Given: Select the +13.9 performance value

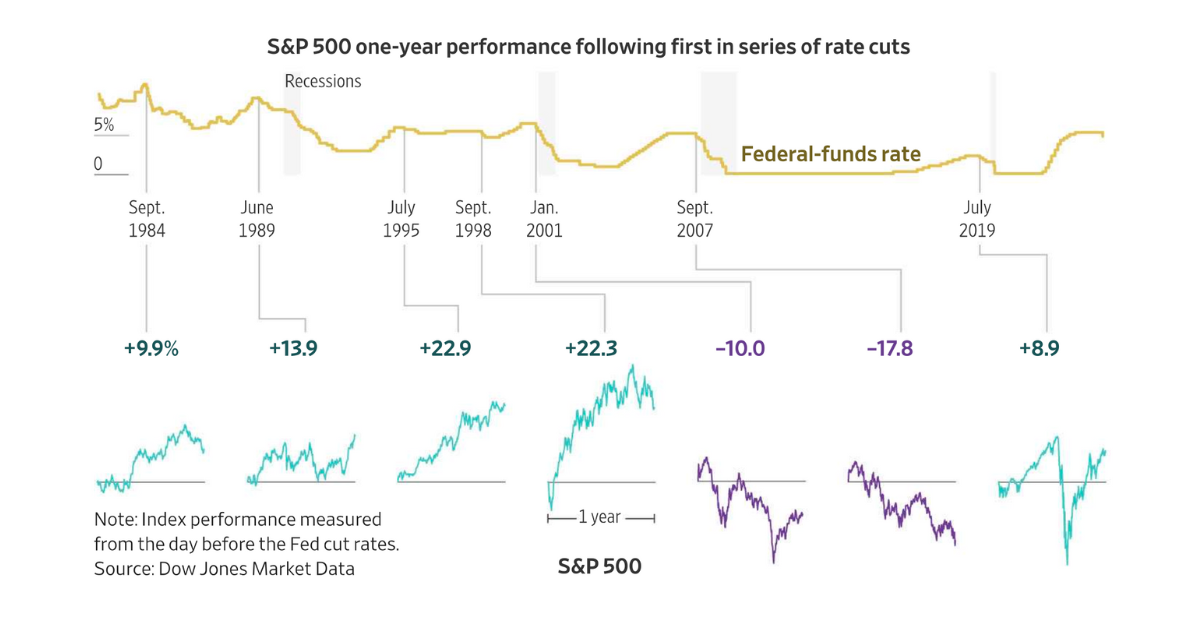Looking at the screenshot, I should (293, 348).
